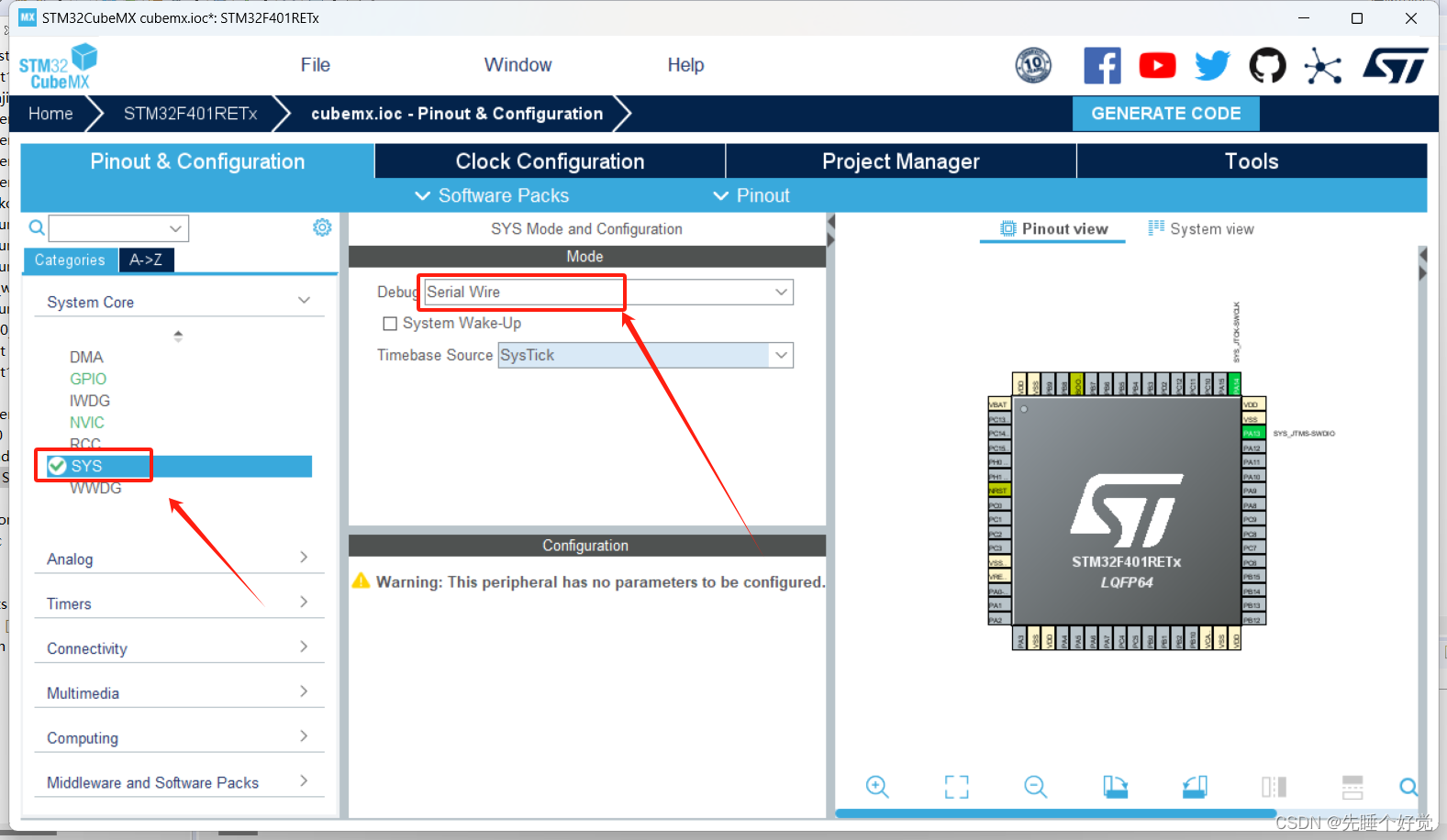
Task: Open the ST 10-year anniversary badge
Action: click(1033, 65)
